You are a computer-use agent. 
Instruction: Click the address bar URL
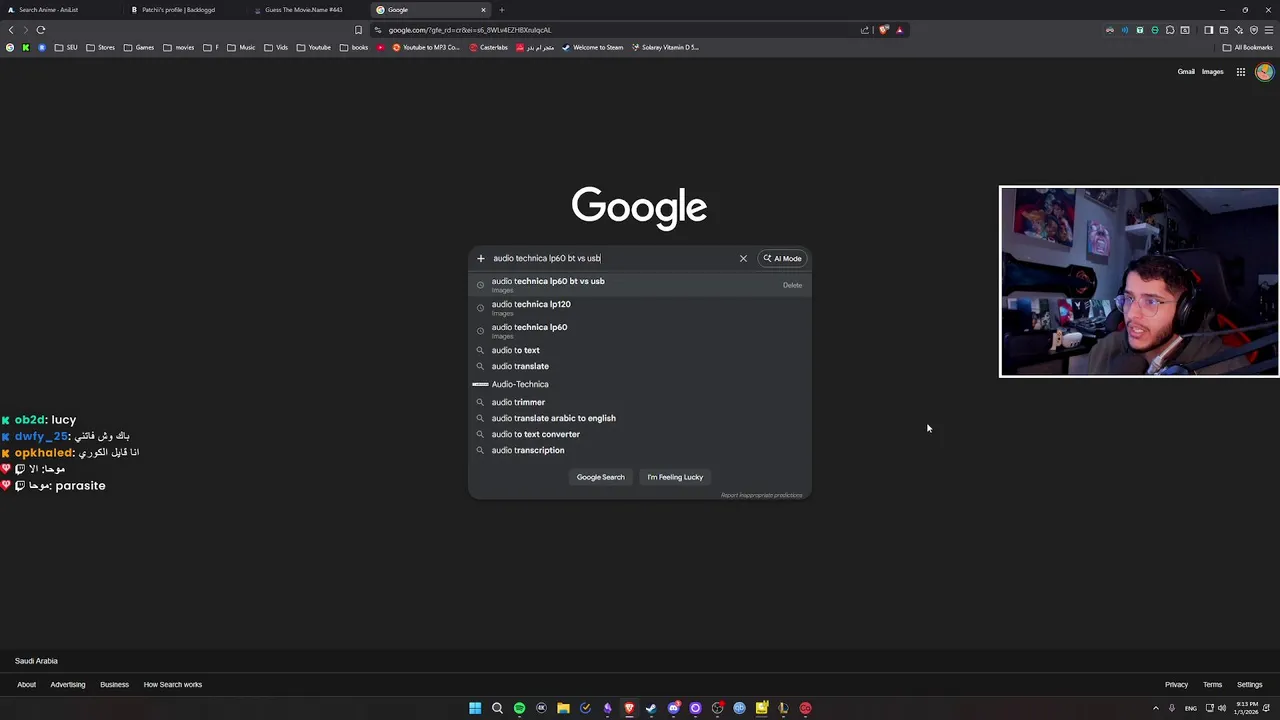pyautogui.click(x=470, y=30)
